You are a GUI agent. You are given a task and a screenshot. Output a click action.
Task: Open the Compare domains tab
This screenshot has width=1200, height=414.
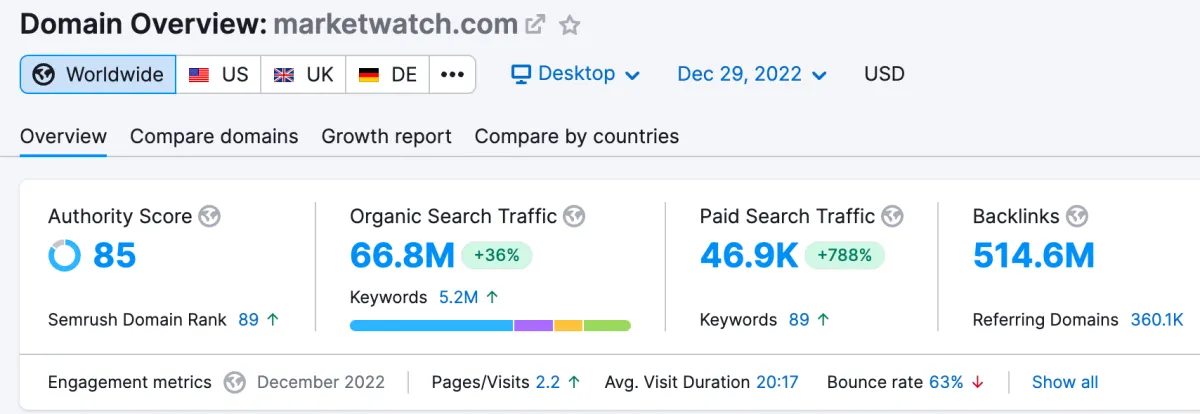[214, 136]
